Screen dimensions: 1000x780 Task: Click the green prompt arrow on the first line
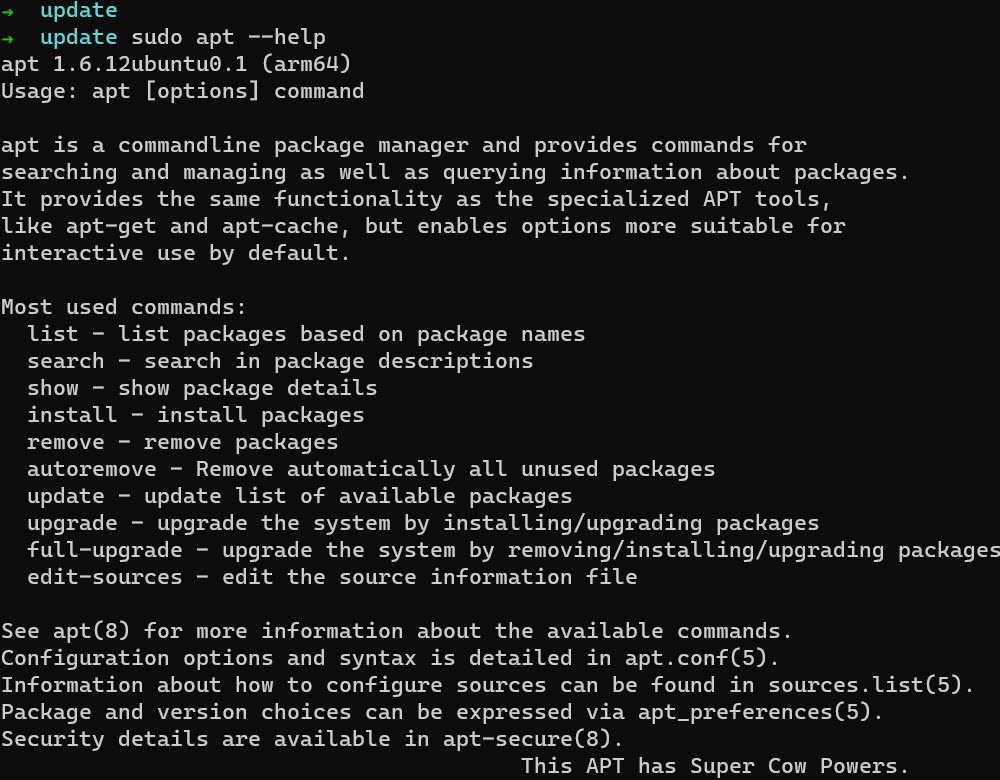click(8, 11)
